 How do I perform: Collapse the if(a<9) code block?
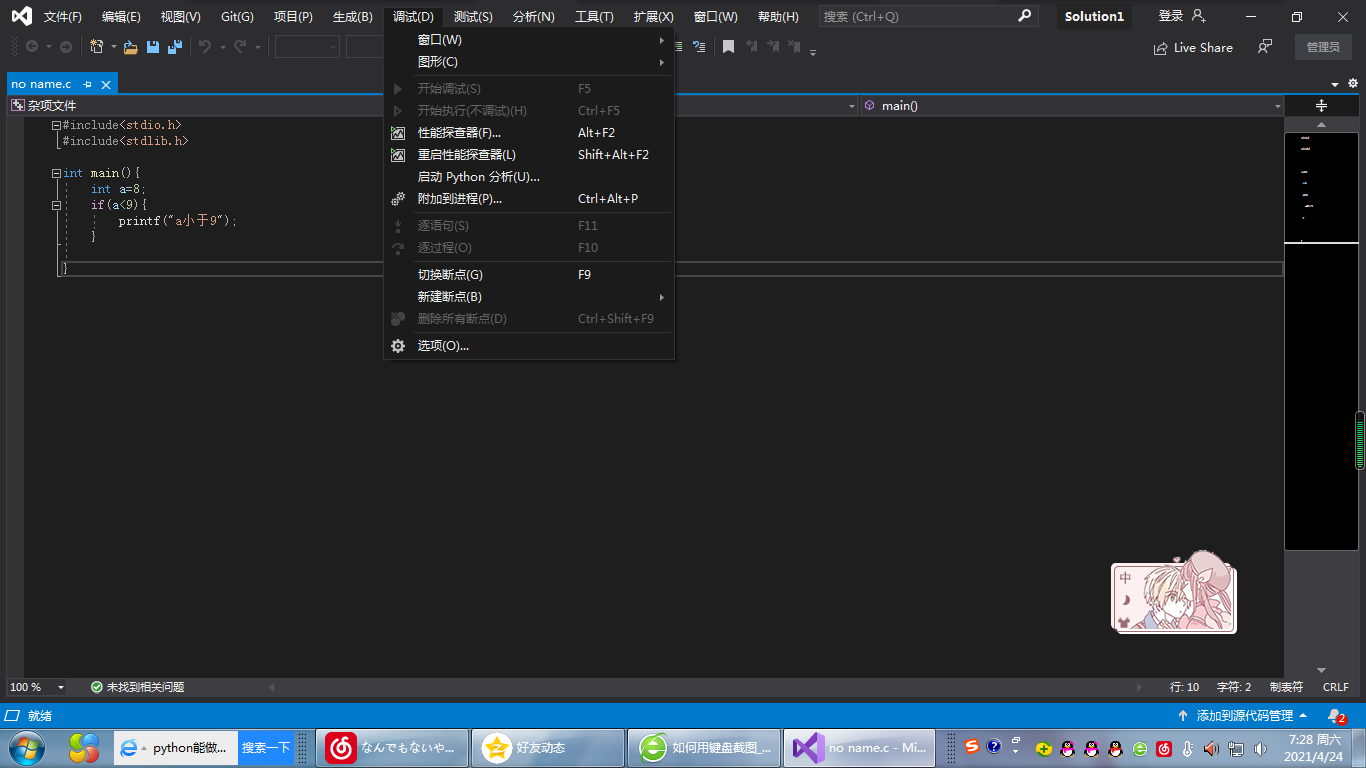[57, 205]
